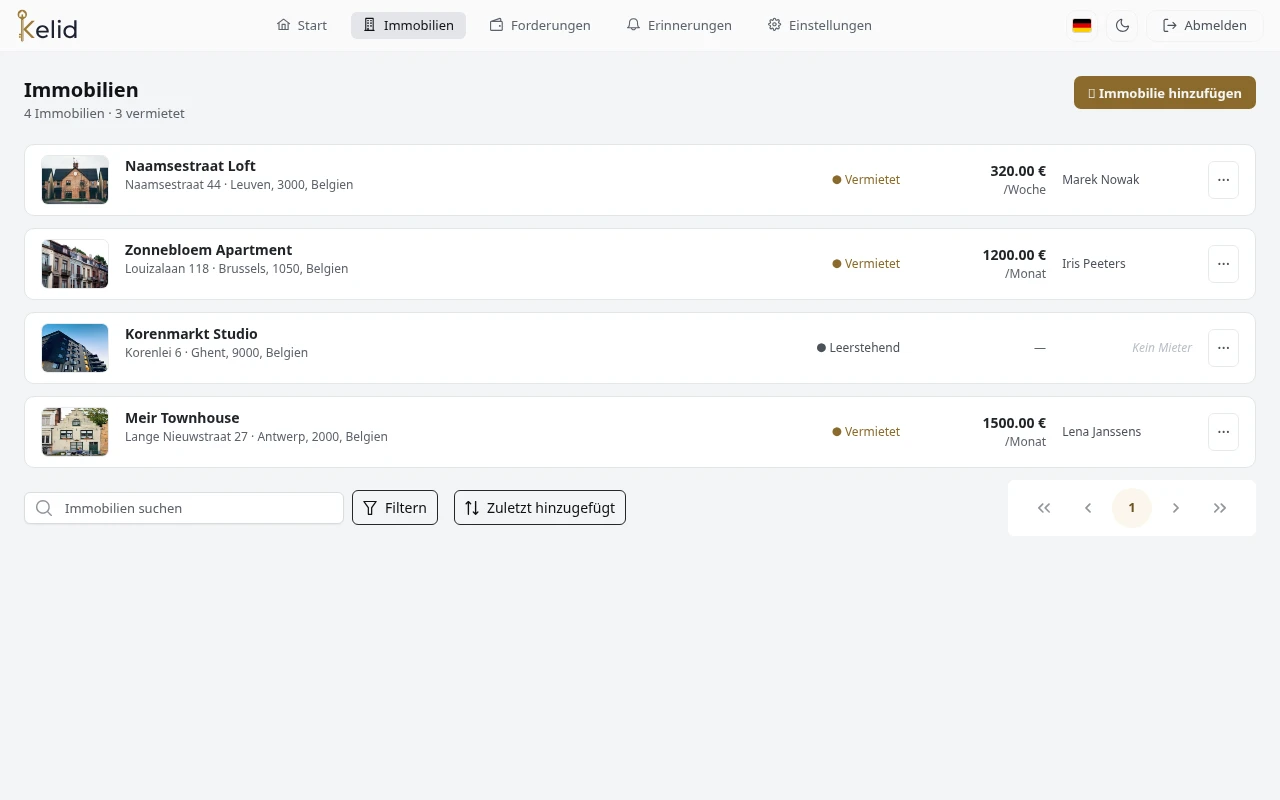1280x800 pixels.
Task: Click the Meir Townhouse title
Action: point(182,418)
